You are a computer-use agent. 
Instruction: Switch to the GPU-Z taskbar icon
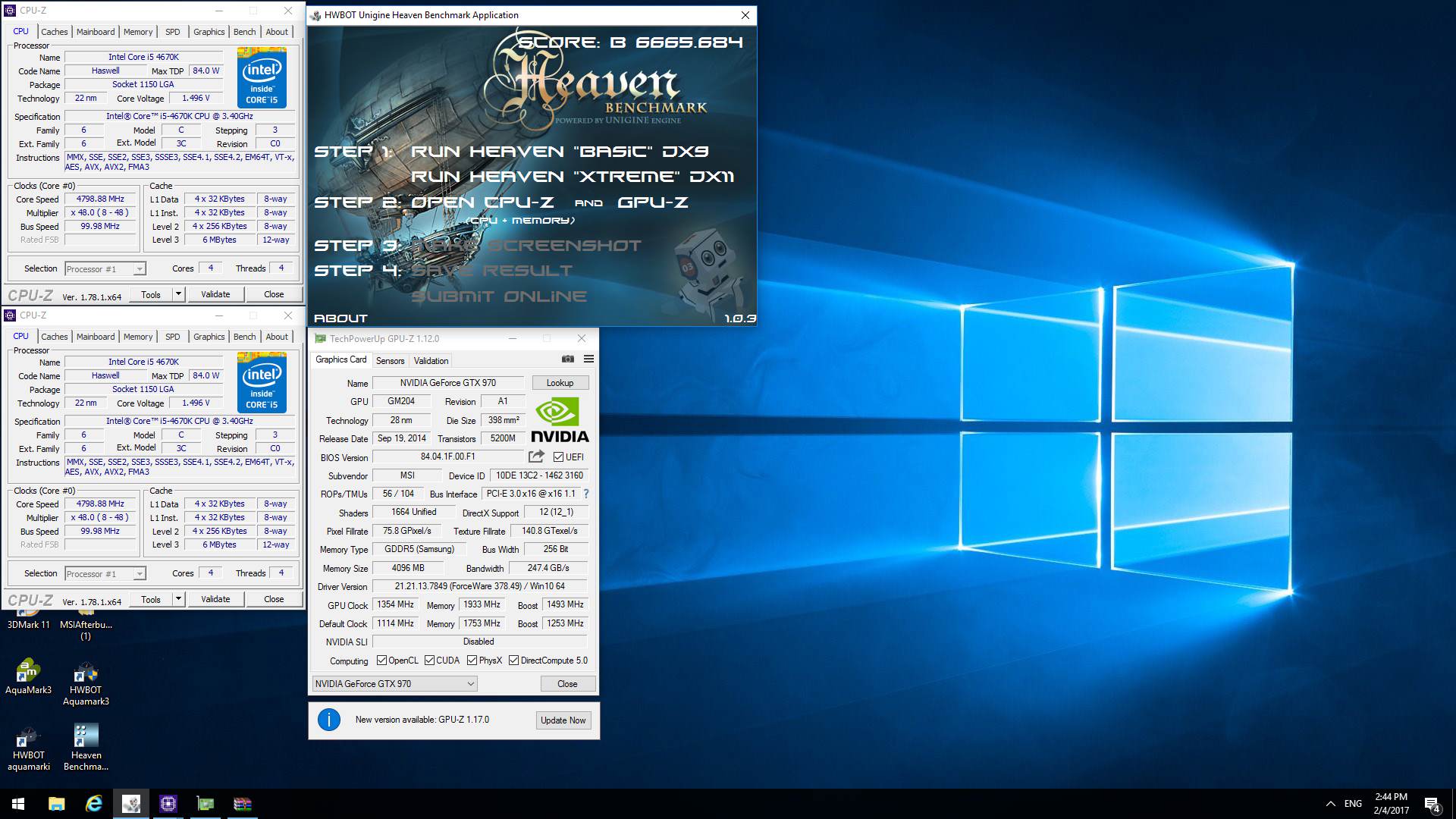(x=205, y=804)
